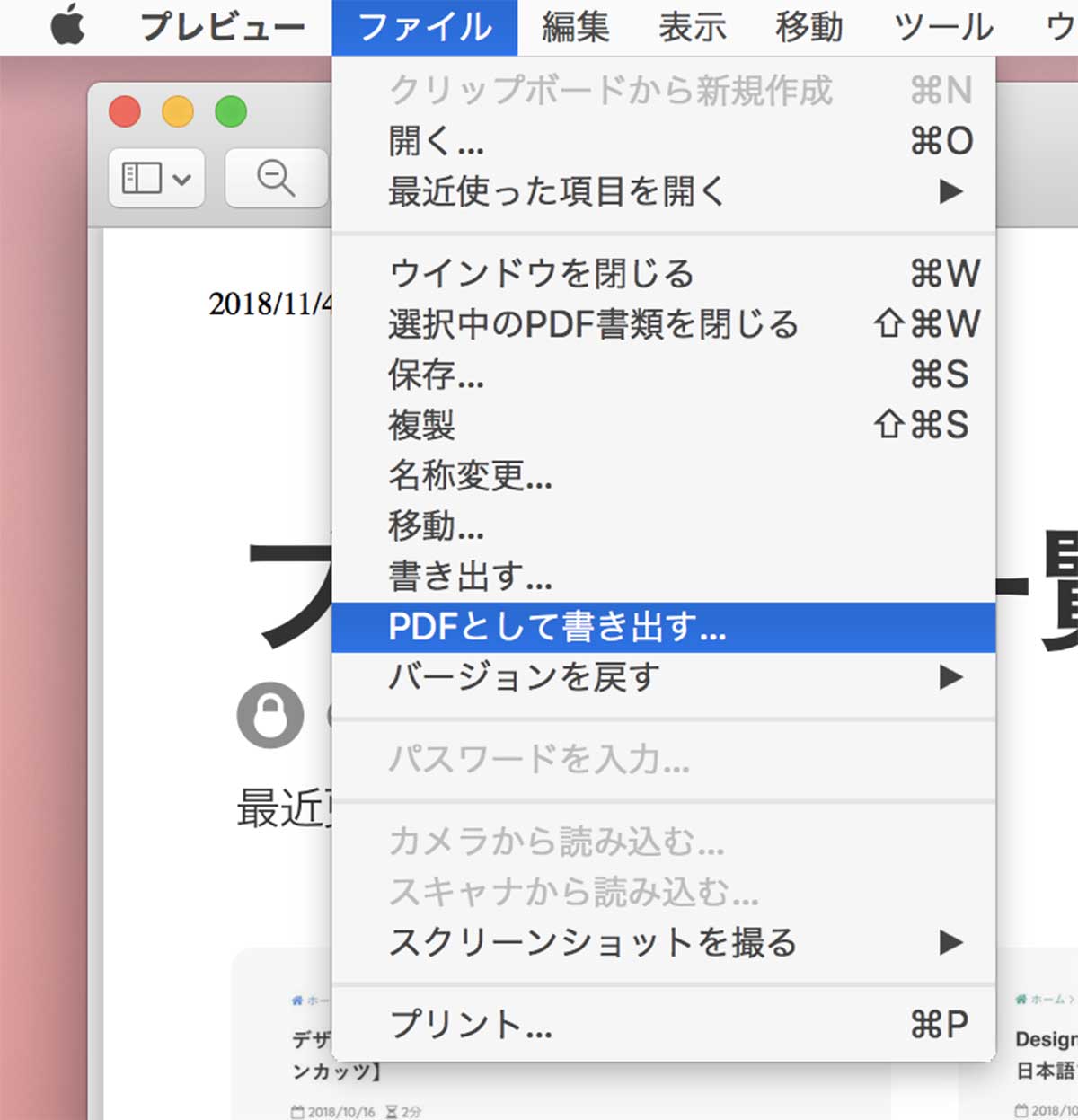This screenshot has height=1120, width=1078.
Task: Click the red close window button
Action: click(x=125, y=112)
